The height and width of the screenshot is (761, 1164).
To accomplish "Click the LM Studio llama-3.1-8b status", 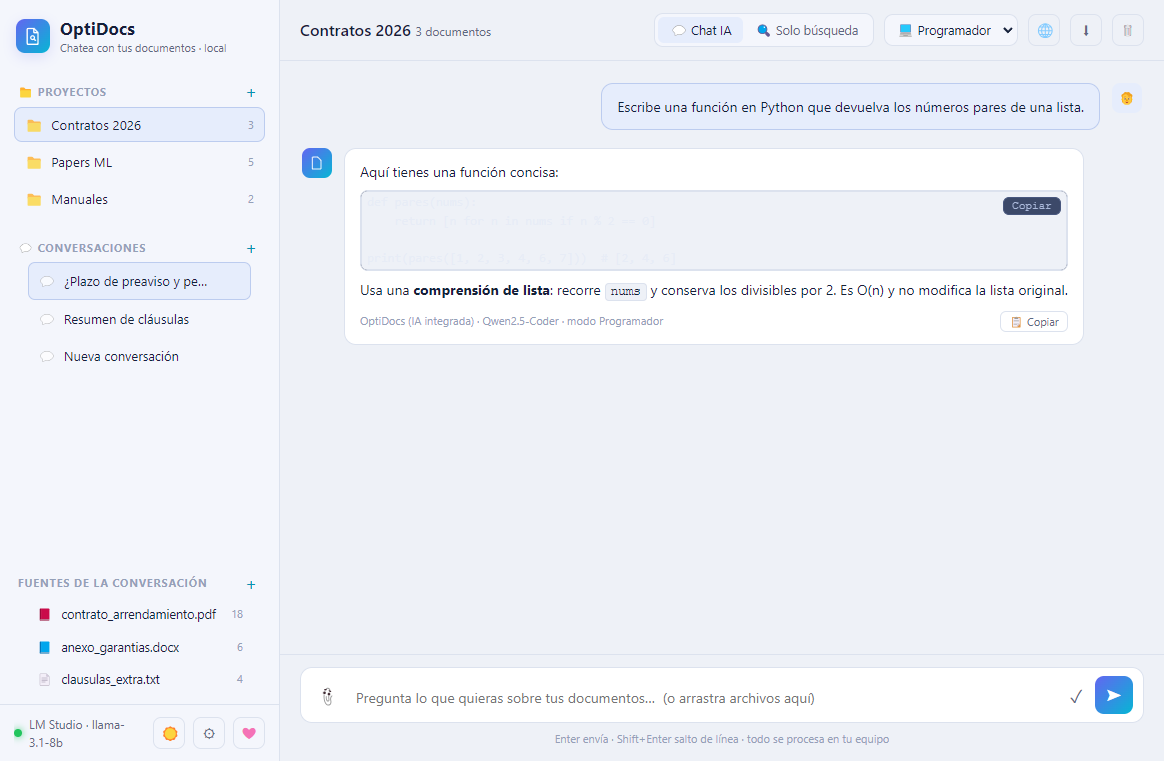I will 71,734.
